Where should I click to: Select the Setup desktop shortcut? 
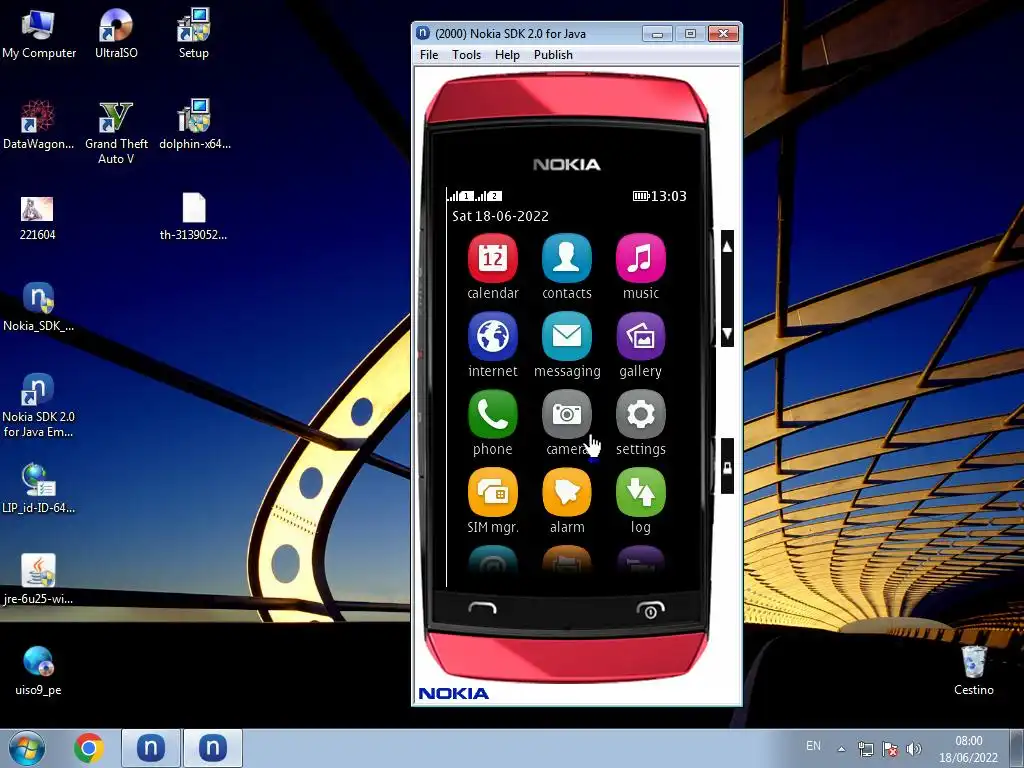[193, 35]
